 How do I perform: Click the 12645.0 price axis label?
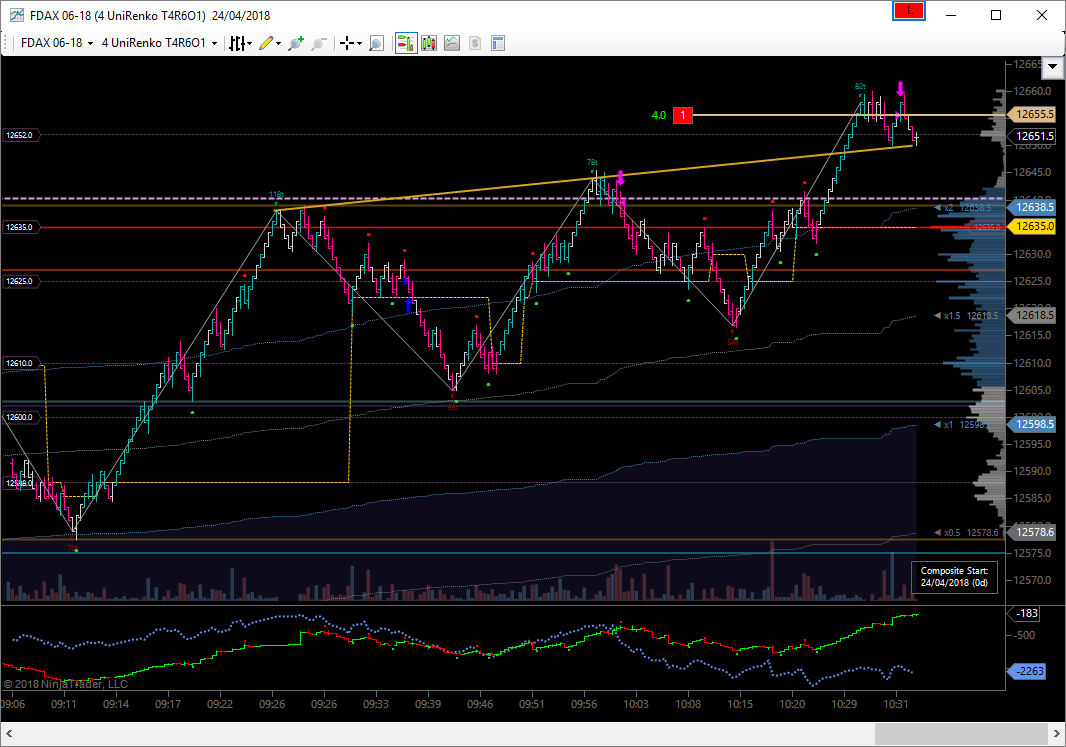pyautogui.click(x=1032, y=173)
